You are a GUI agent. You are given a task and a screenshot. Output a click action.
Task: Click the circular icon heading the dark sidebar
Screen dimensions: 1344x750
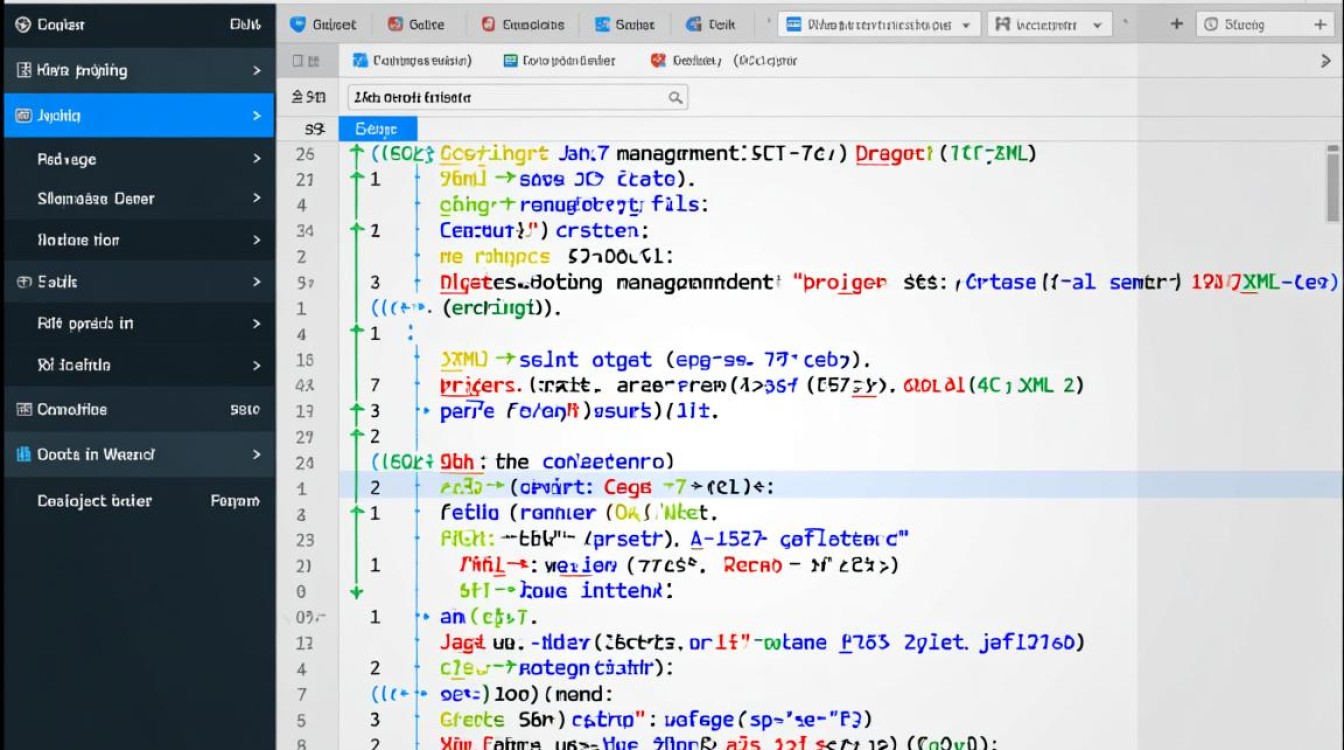point(23,25)
